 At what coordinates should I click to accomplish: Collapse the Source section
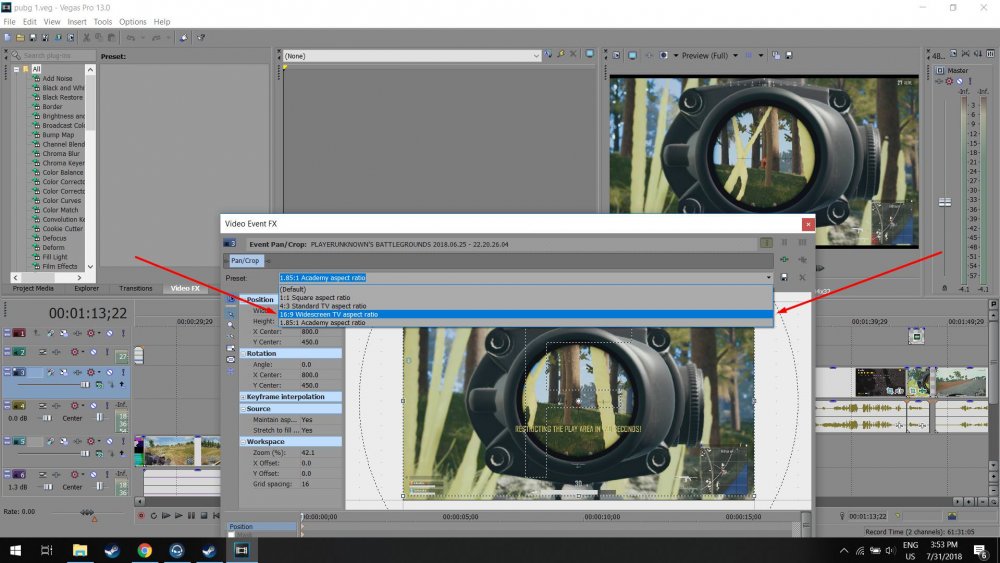click(x=243, y=409)
